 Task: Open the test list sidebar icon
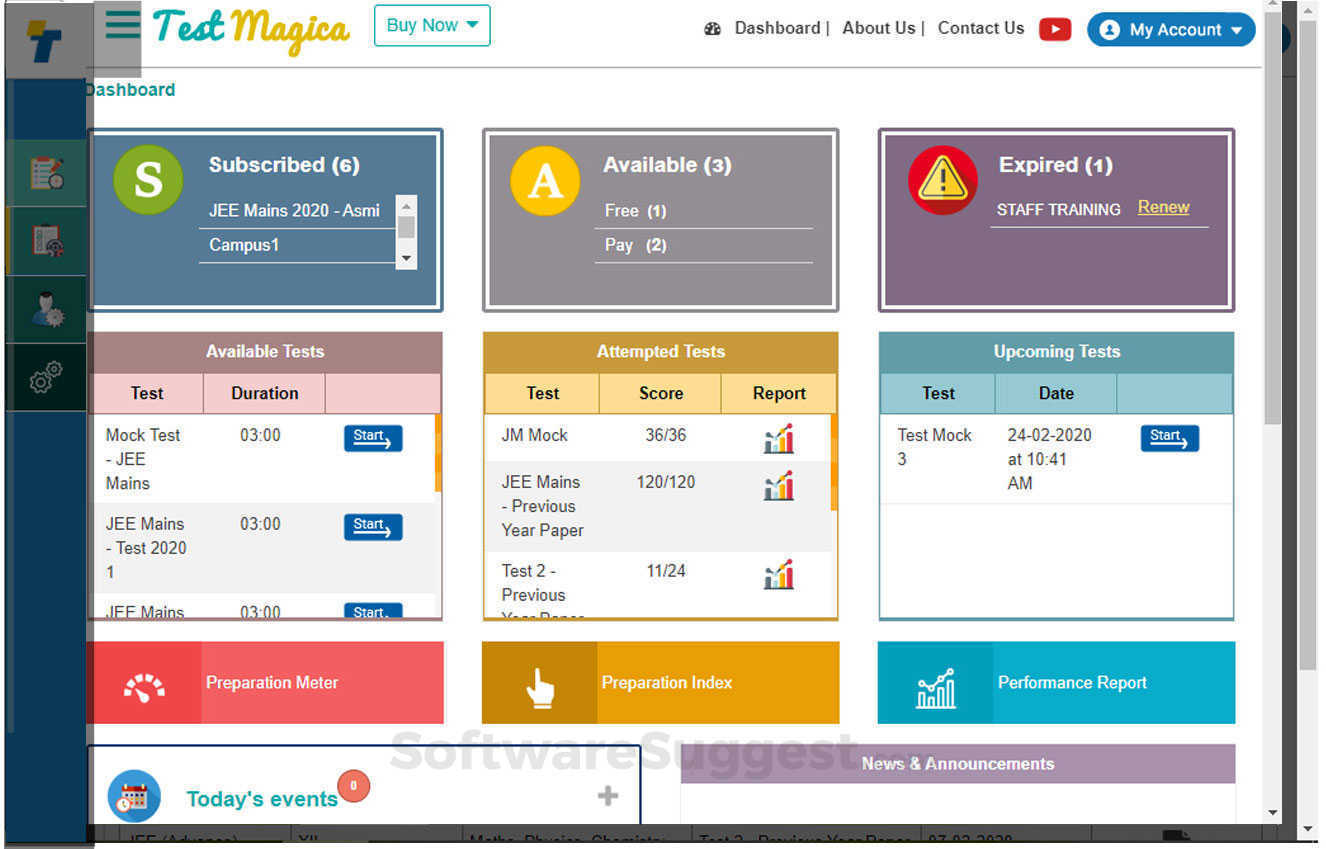pyautogui.click(x=46, y=171)
